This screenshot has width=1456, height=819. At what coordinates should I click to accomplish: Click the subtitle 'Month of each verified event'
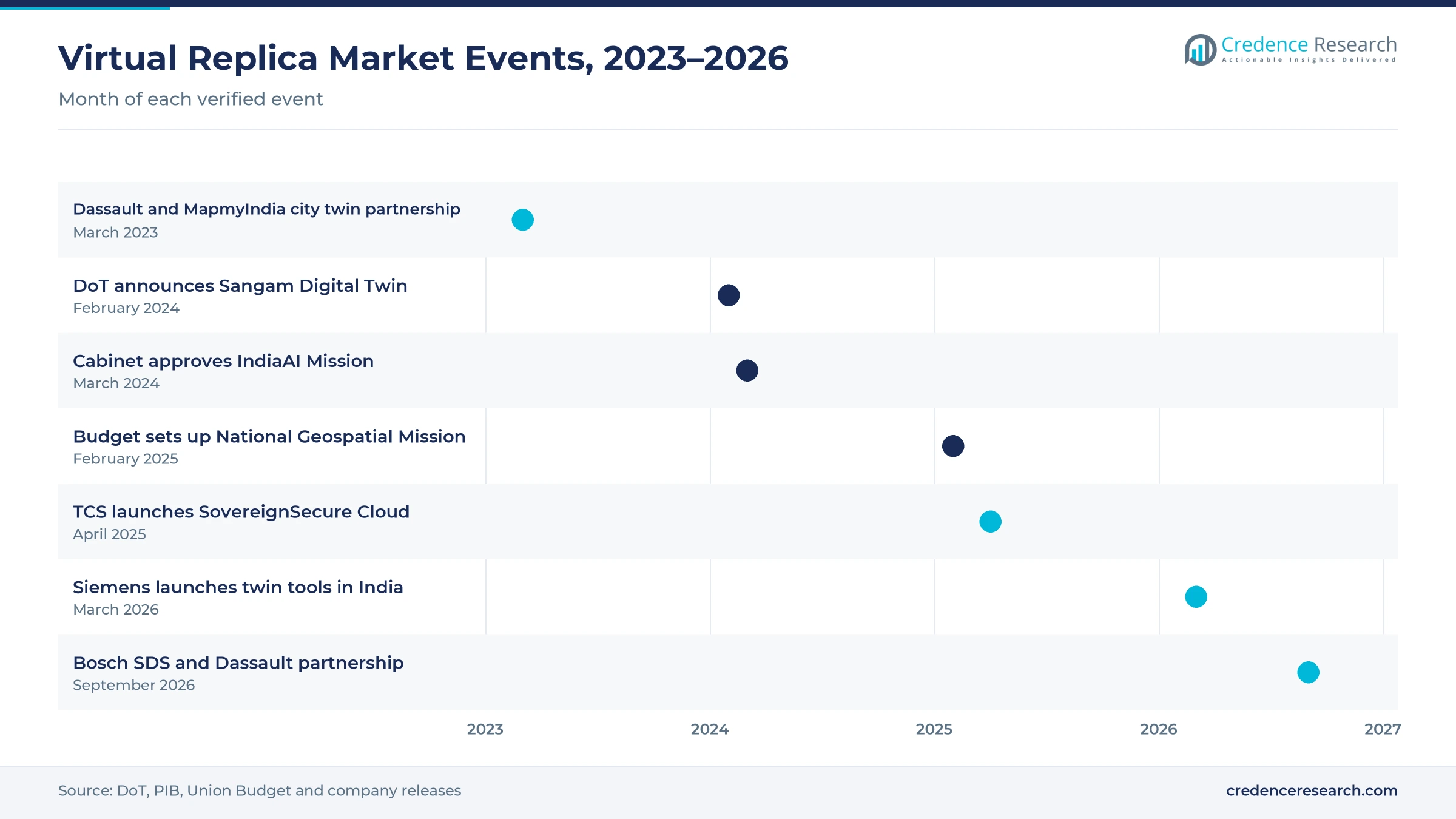(190, 99)
